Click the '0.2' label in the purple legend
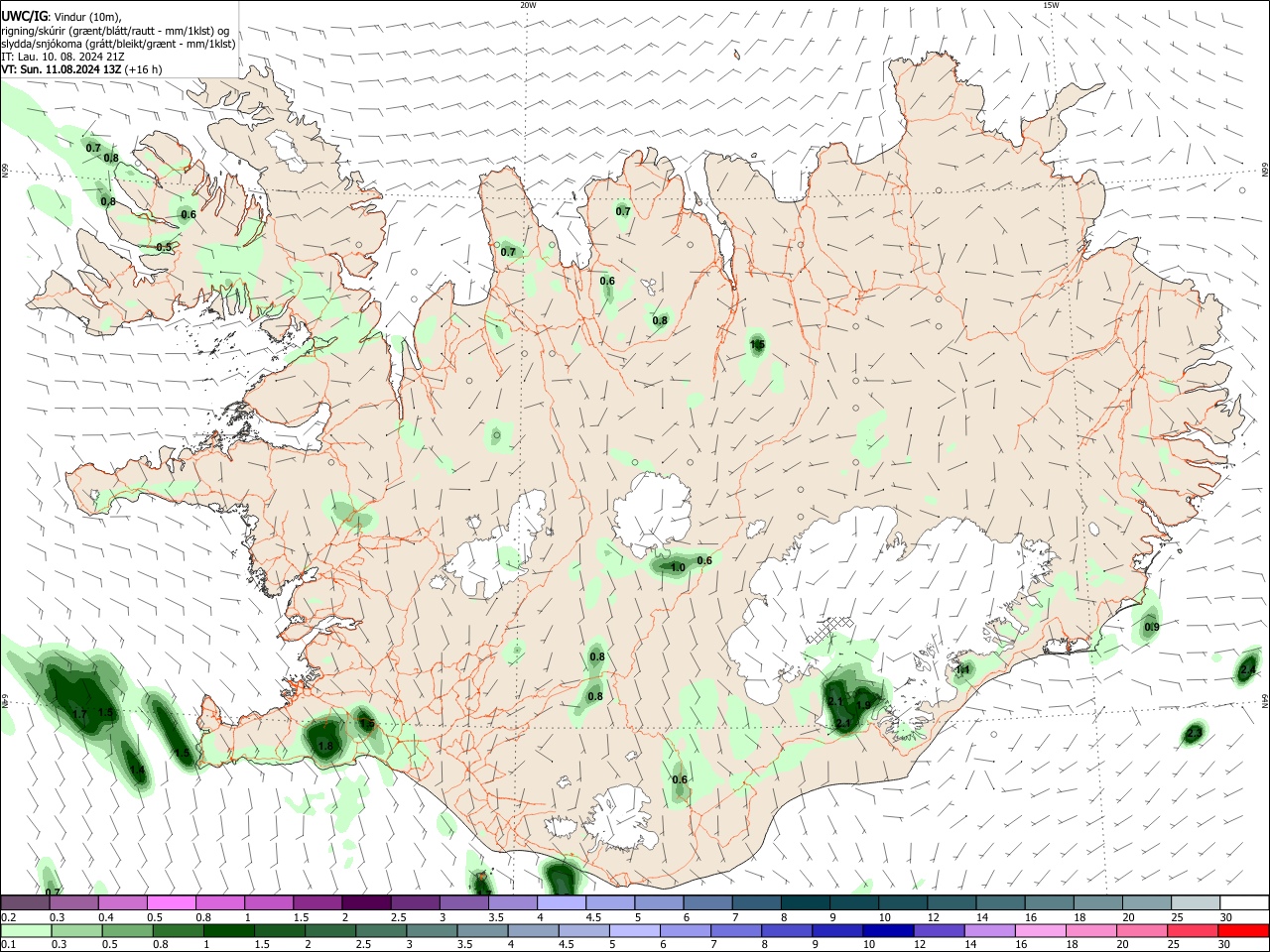The image size is (1270, 952). [8, 917]
